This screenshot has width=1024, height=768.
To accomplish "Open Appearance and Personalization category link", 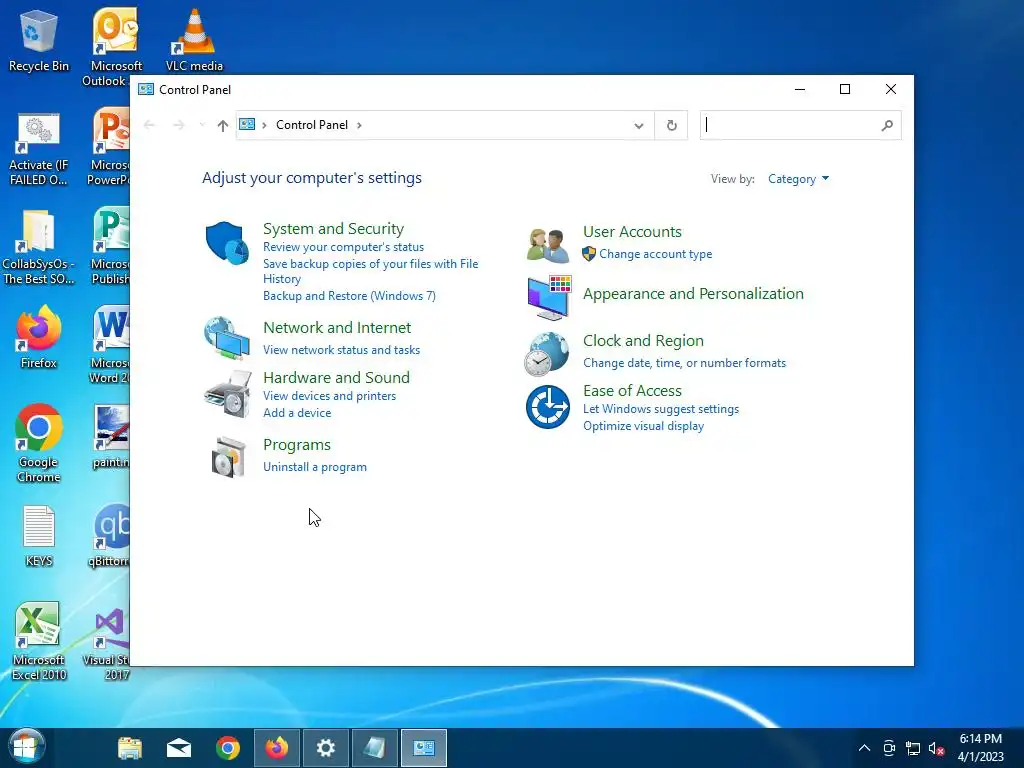I will pos(693,294).
